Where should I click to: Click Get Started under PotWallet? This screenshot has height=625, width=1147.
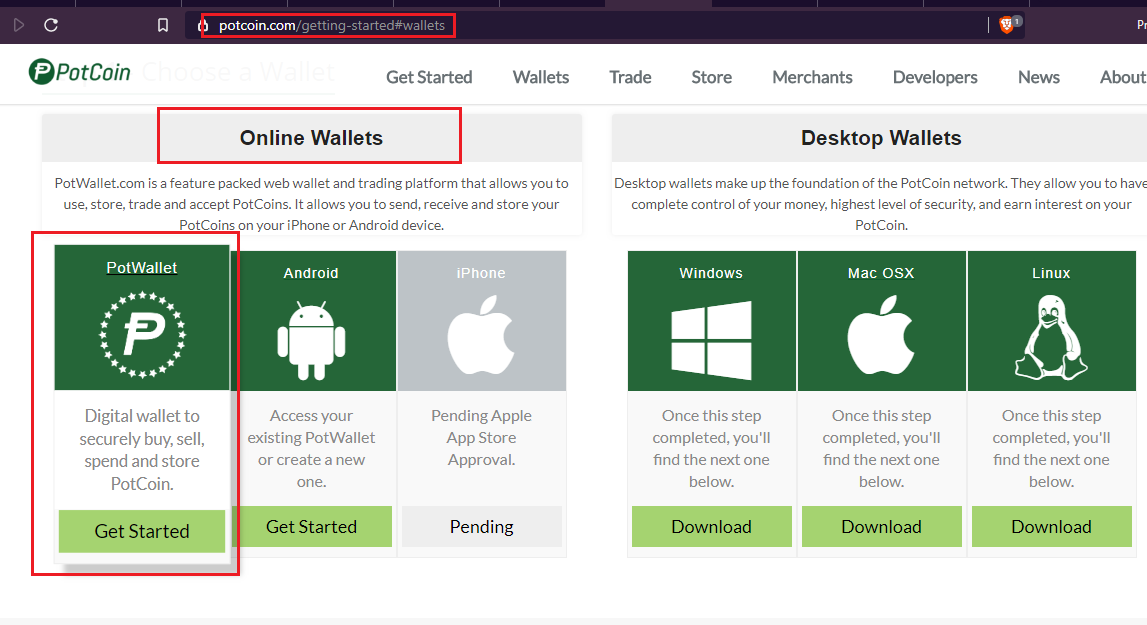[x=142, y=531]
